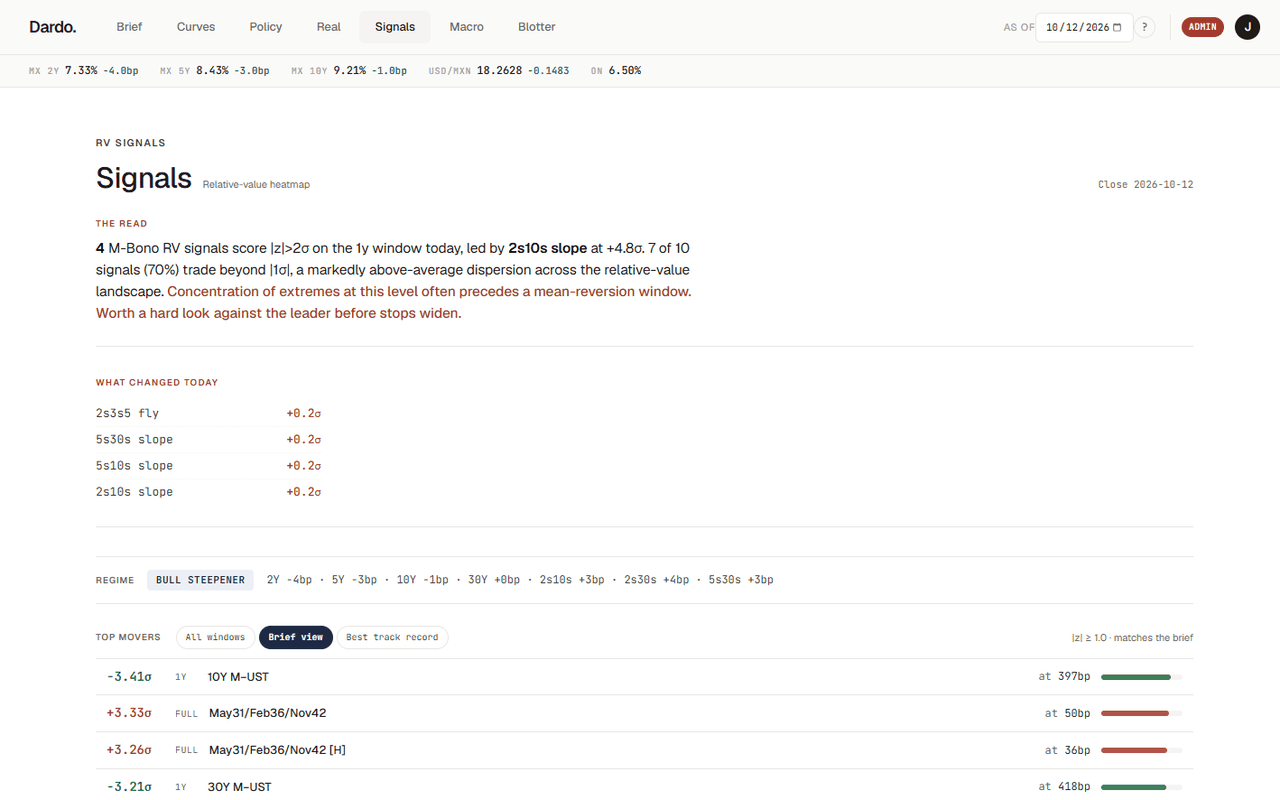Screen dimensions: 1280x800
Task: Open the May31/Feb36/Nov42 [H] signal row
Action: point(644,750)
